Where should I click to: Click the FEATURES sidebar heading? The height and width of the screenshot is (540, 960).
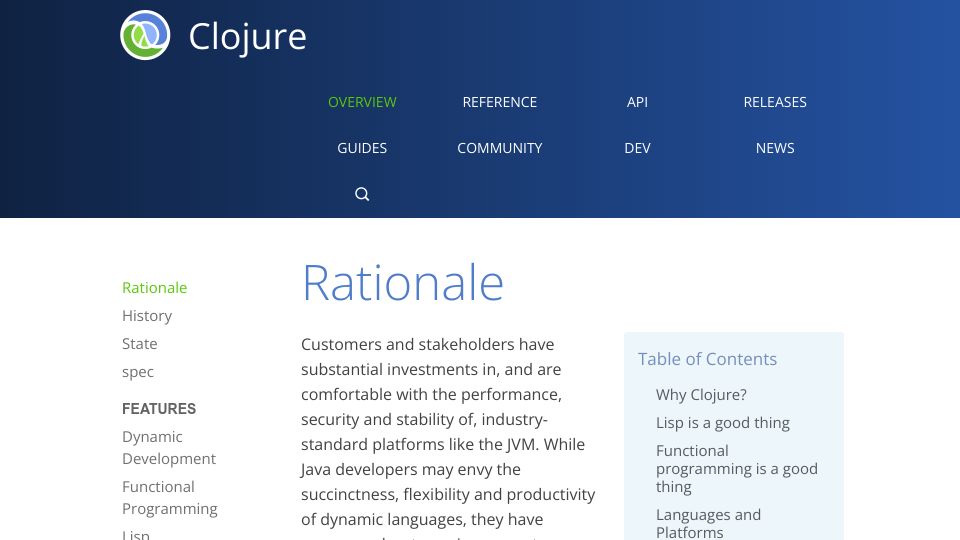tap(159, 409)
